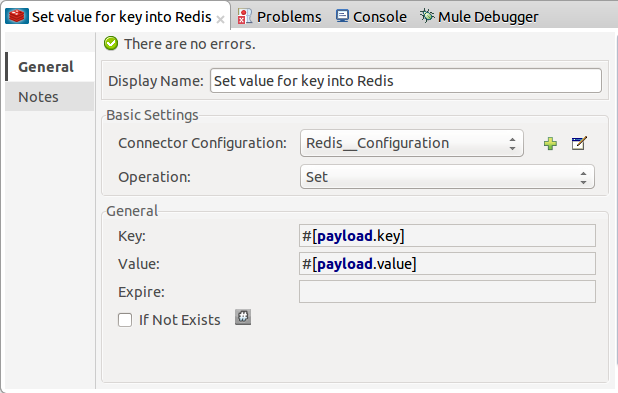The image size is (618, 393).
Task: Click the green no-errors checkmark icon
Action: (x=111, y=43)
